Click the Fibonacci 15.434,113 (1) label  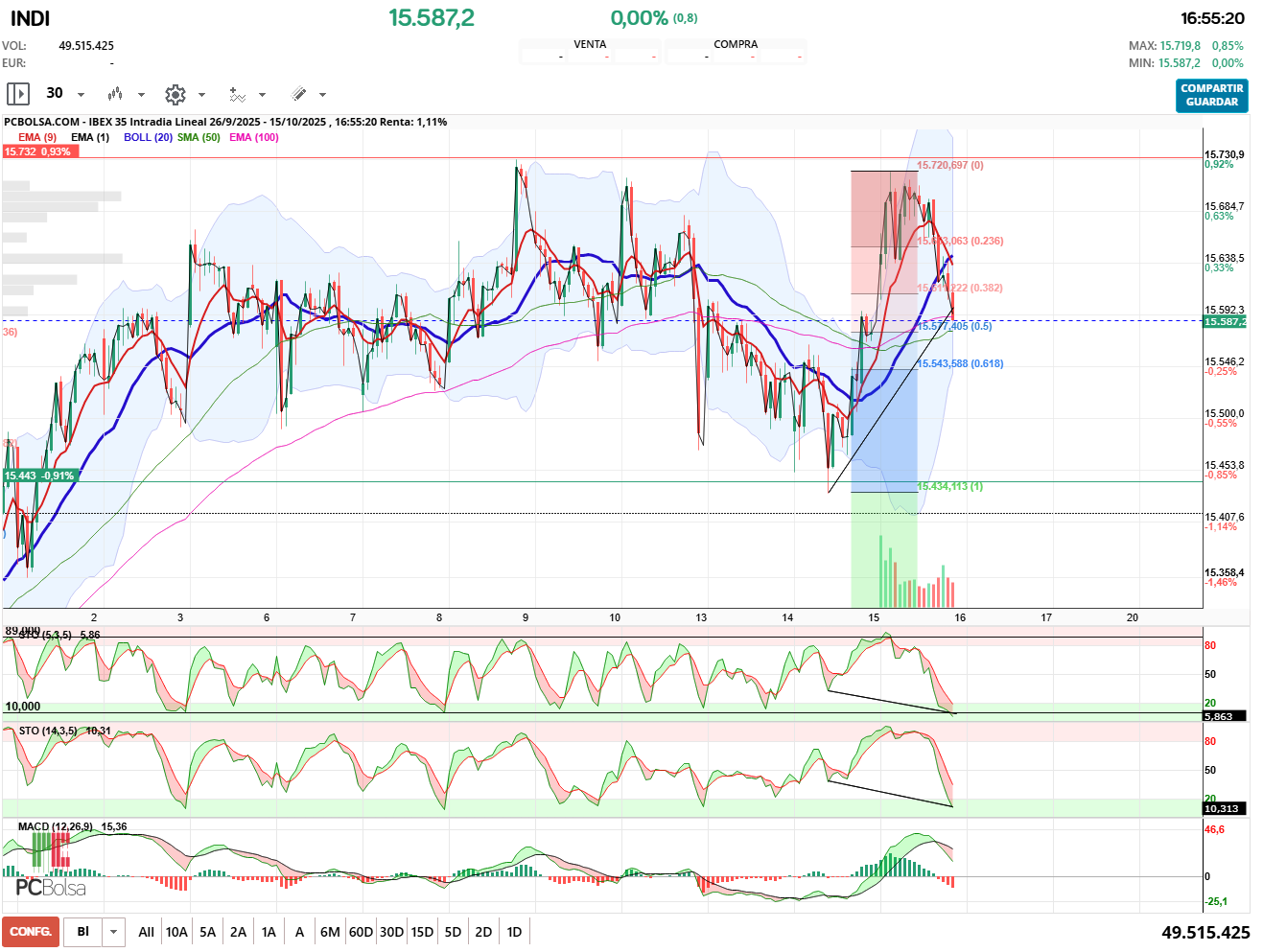pyautogui.click(x=950, y=486)
